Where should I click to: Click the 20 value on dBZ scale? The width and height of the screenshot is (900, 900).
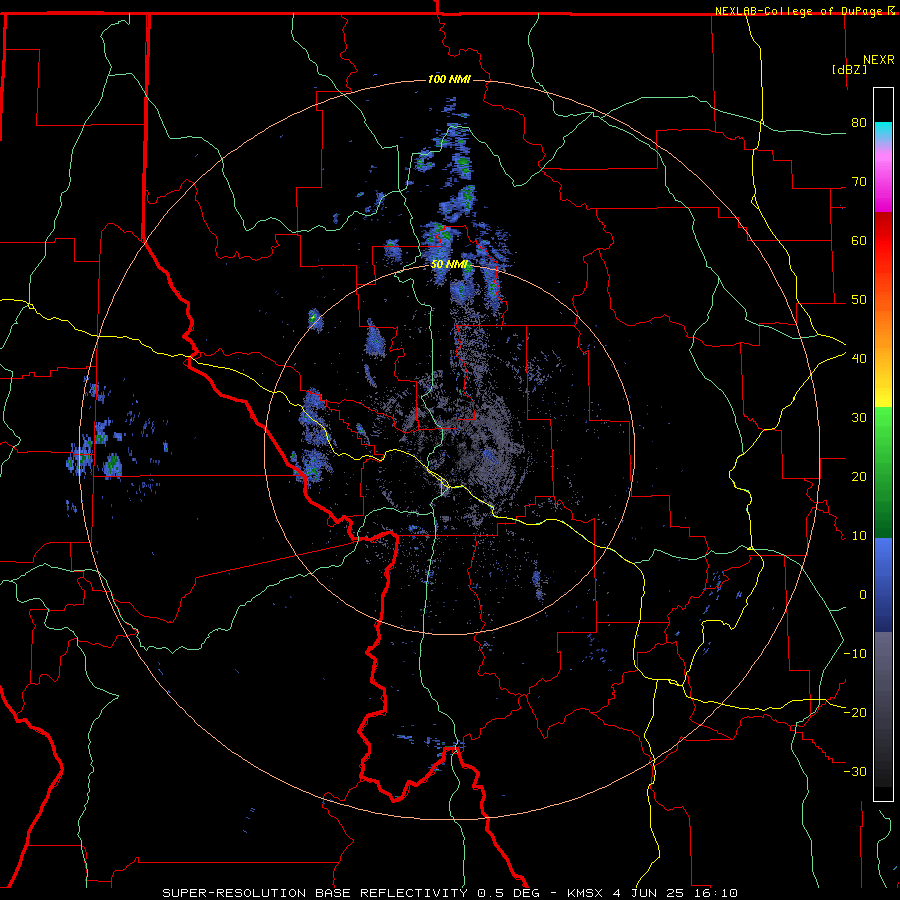coord(859,477)
